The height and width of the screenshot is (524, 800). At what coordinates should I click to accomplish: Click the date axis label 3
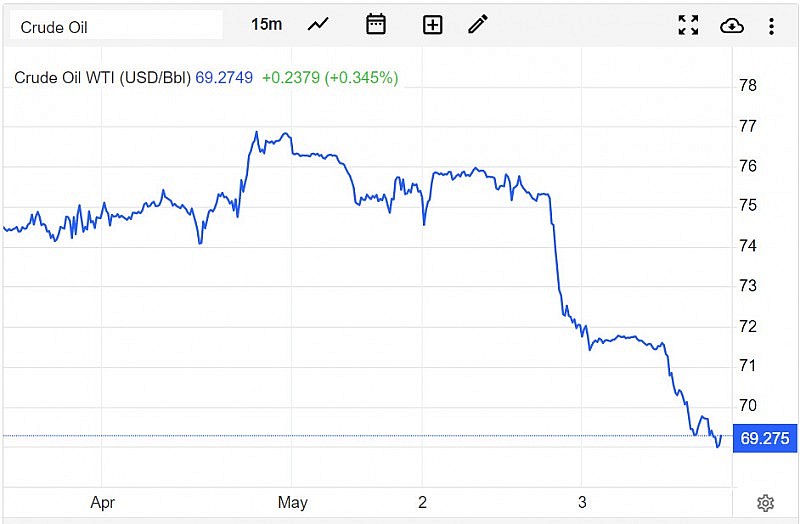pos(582,502)
